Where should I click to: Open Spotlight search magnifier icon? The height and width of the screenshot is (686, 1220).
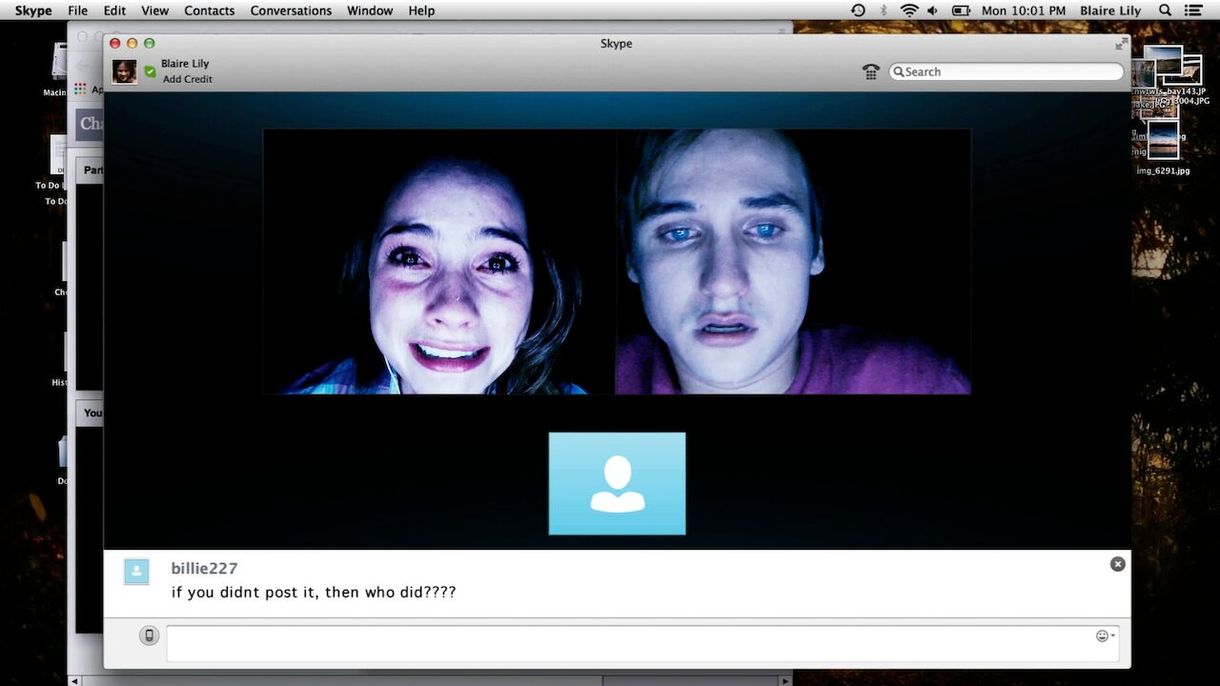pos(1165,10)
